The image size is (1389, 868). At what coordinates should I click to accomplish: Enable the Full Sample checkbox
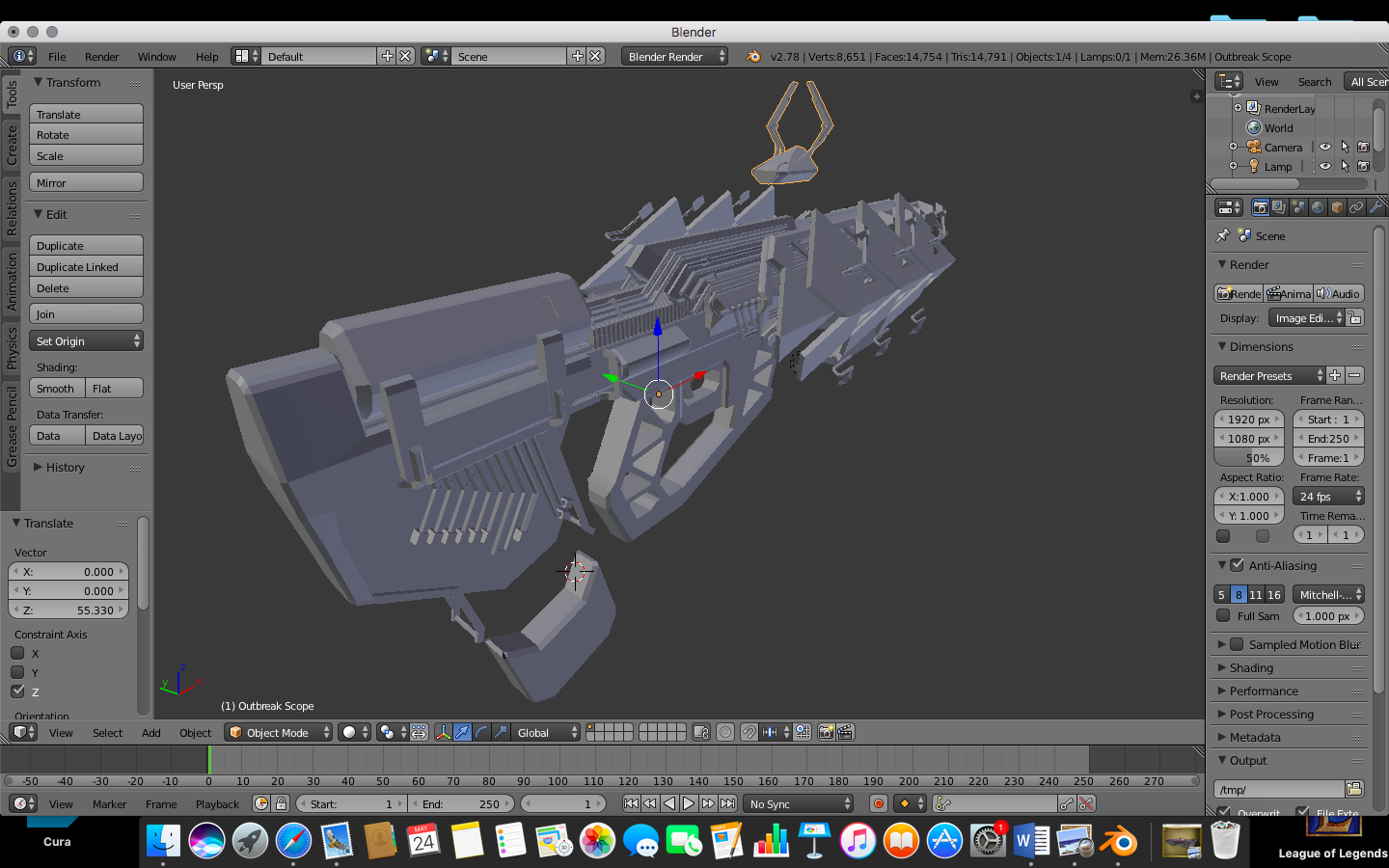pyautogui.click(x=1223, y=615)
